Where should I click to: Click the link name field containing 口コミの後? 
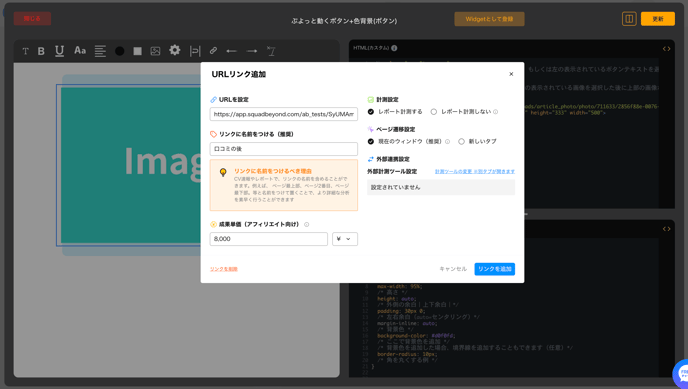283,149
